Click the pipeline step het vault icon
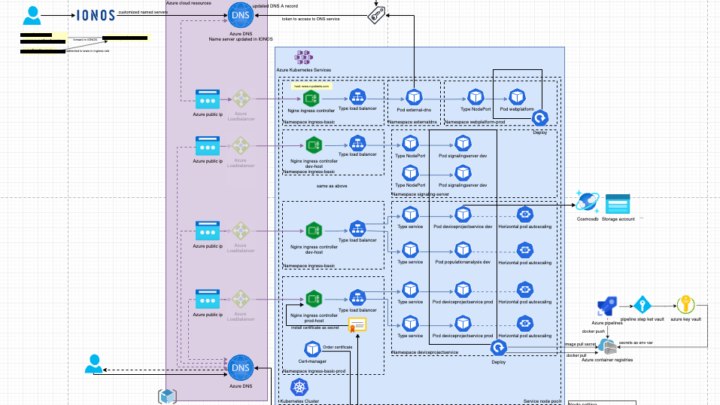 [x=642, y=304]
